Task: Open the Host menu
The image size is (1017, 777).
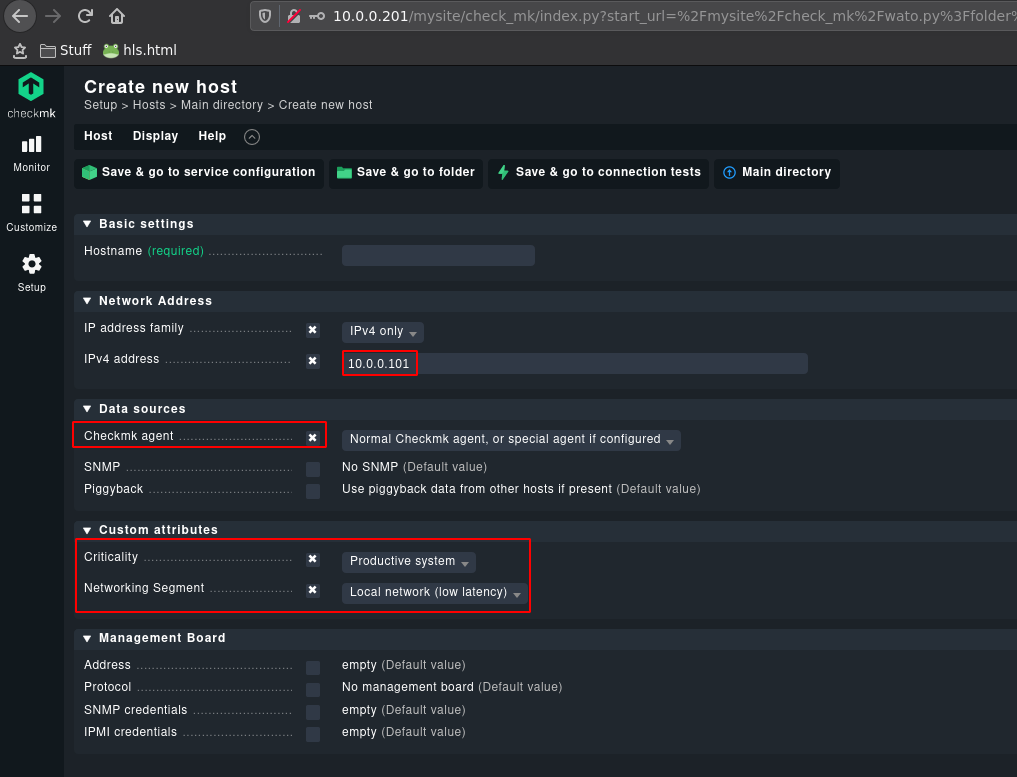Action: click(98, 136)
